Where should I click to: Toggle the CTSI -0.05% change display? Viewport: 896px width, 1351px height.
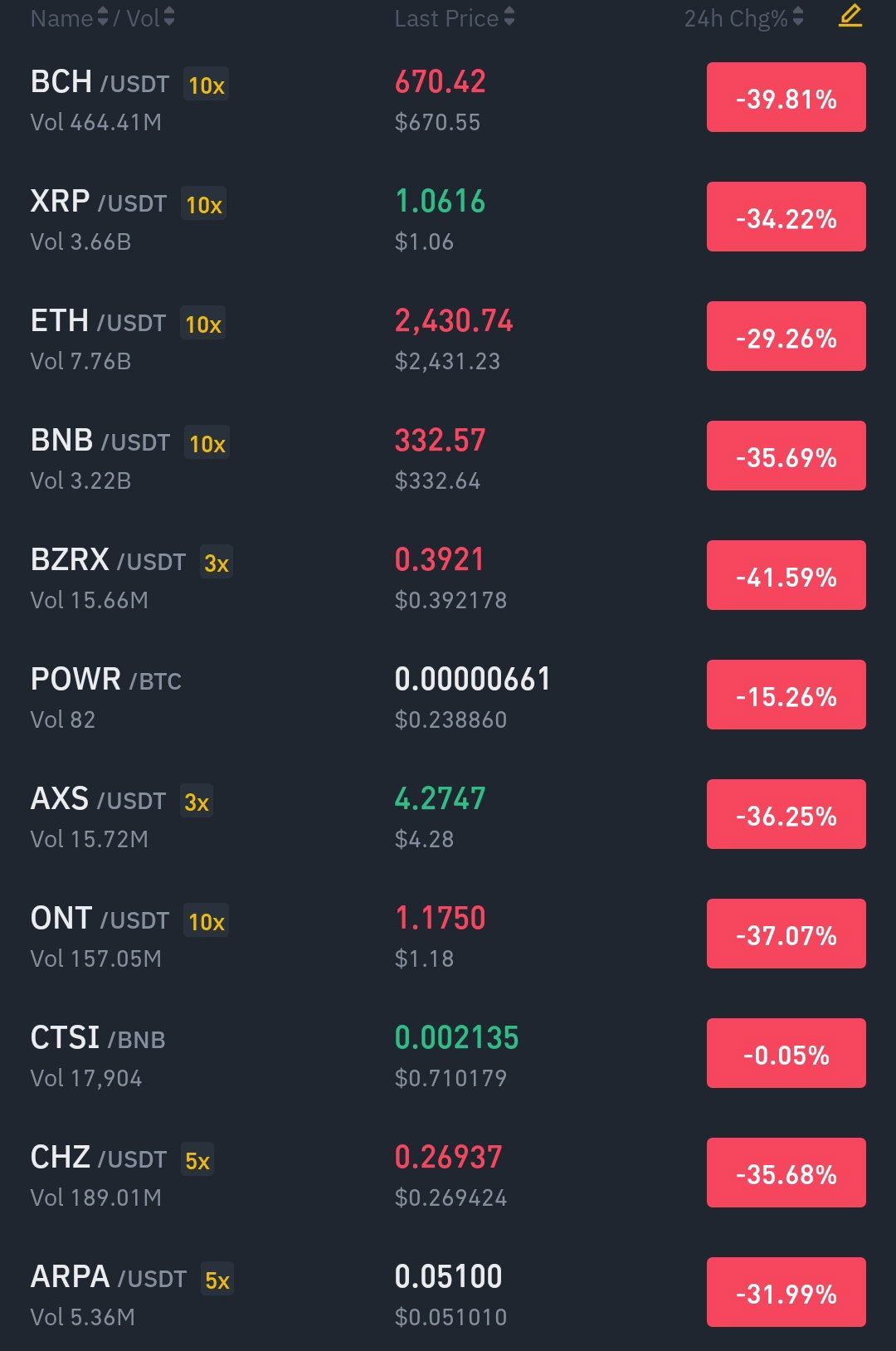coord(786,1053)
